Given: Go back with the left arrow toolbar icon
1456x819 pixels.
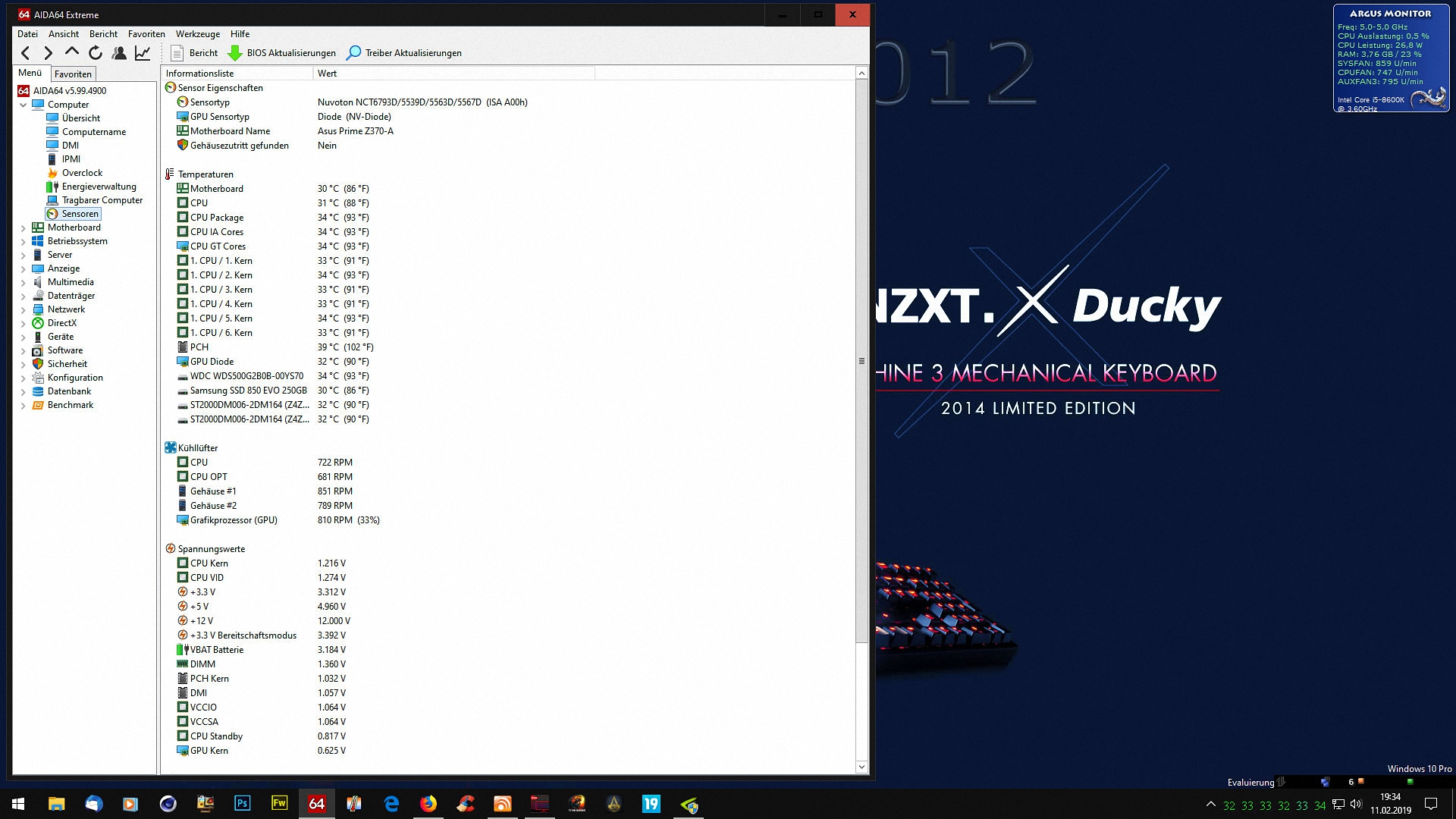Looking at the screenshot, I should click(x=26, y=53).
